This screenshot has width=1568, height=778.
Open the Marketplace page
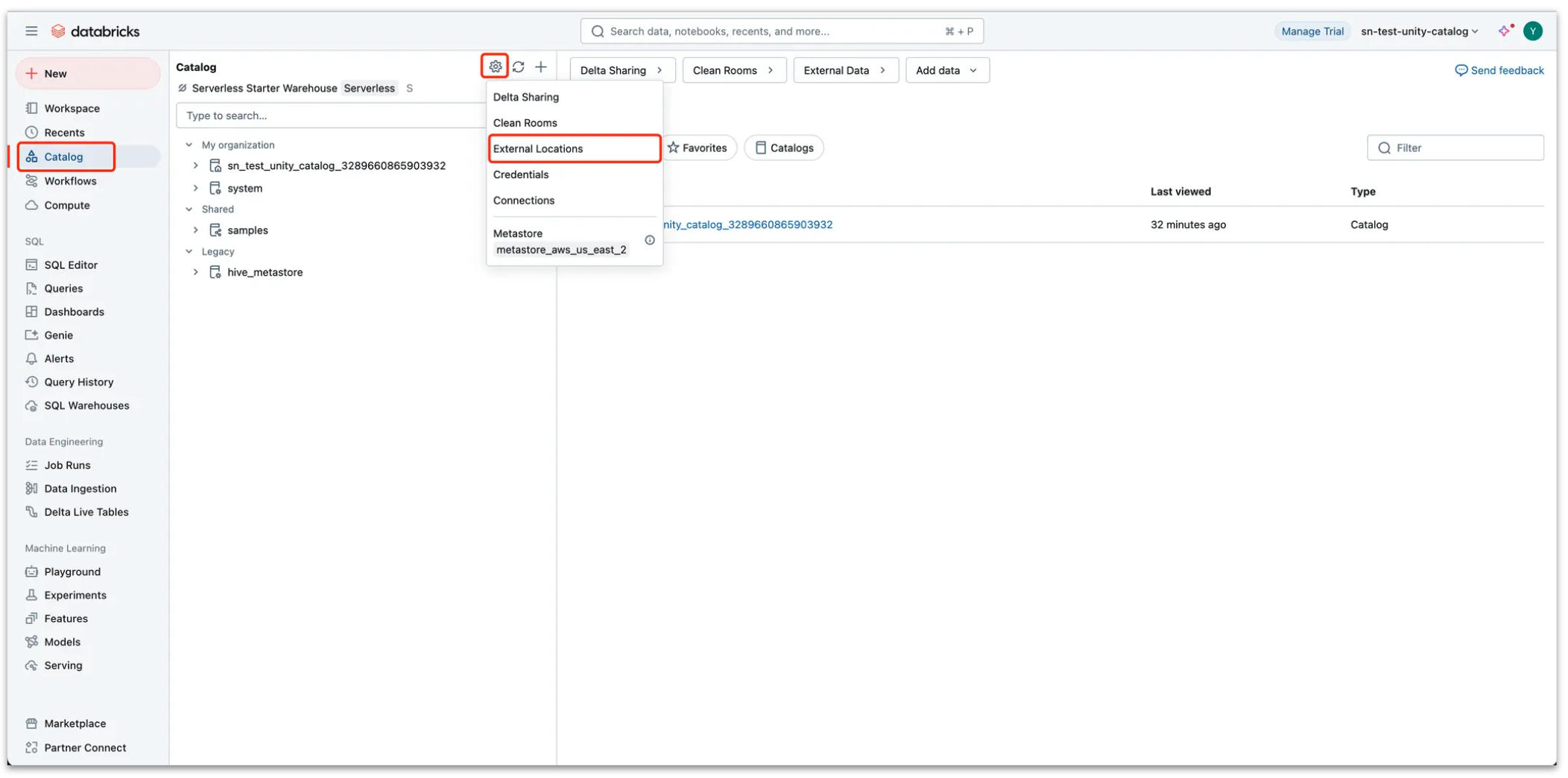75,723
